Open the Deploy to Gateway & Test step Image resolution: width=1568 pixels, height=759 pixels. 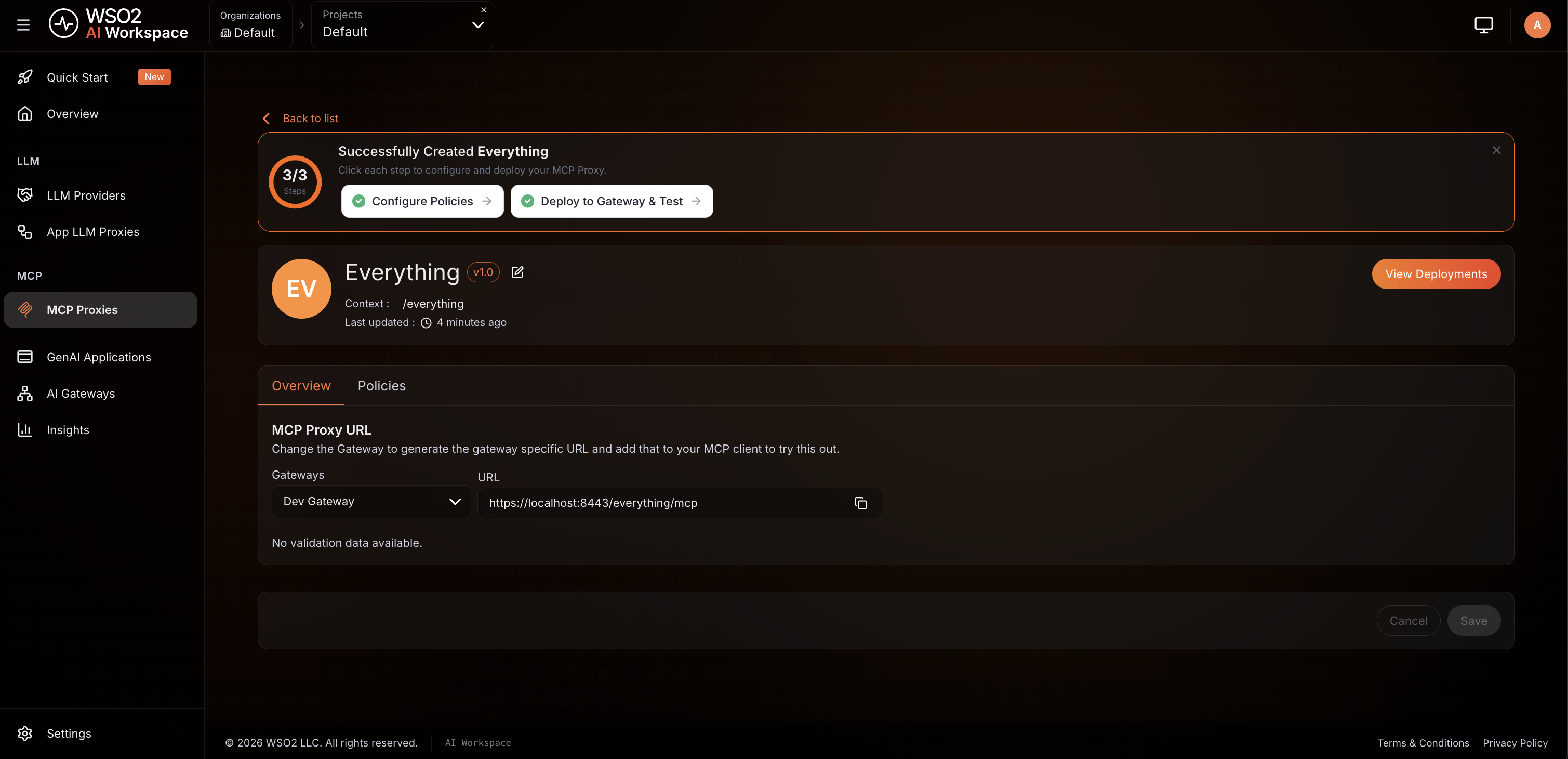click(612, 201)
